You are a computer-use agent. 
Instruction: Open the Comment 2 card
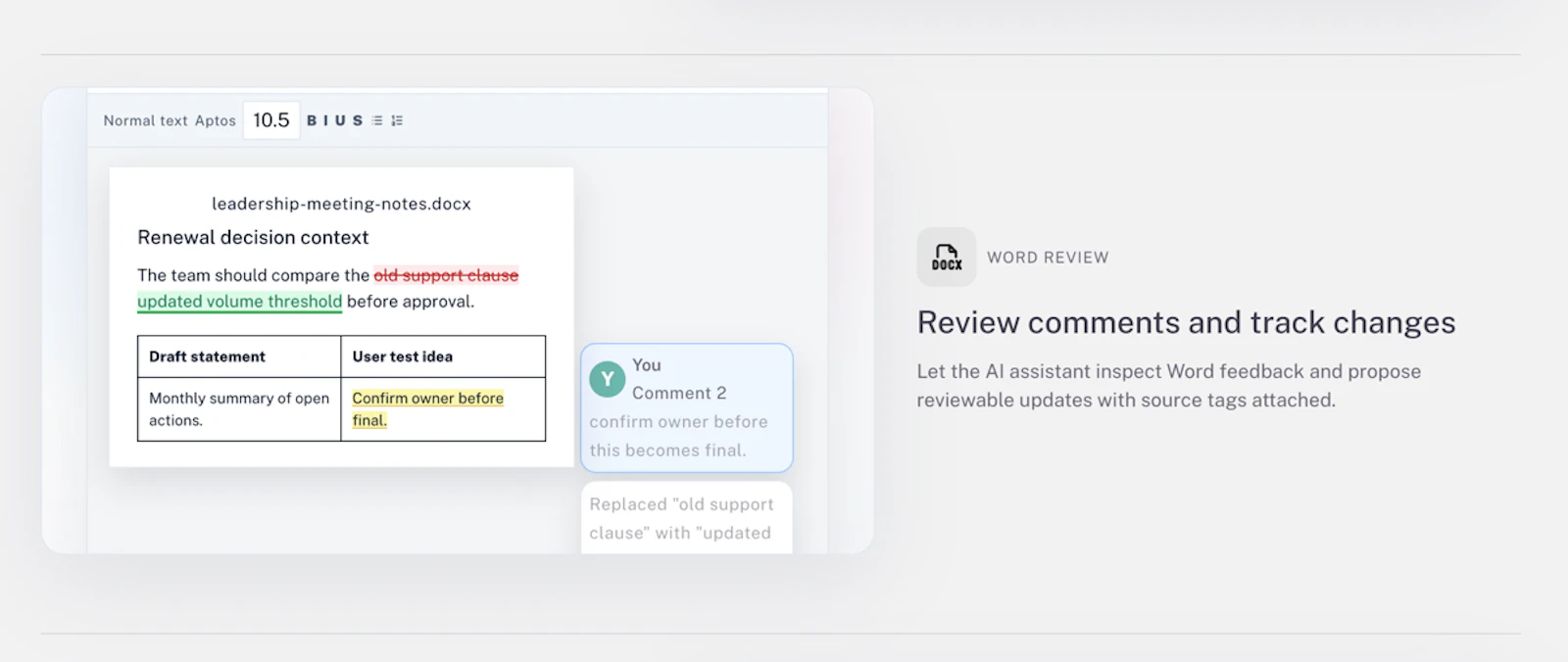tap(687, 407)
